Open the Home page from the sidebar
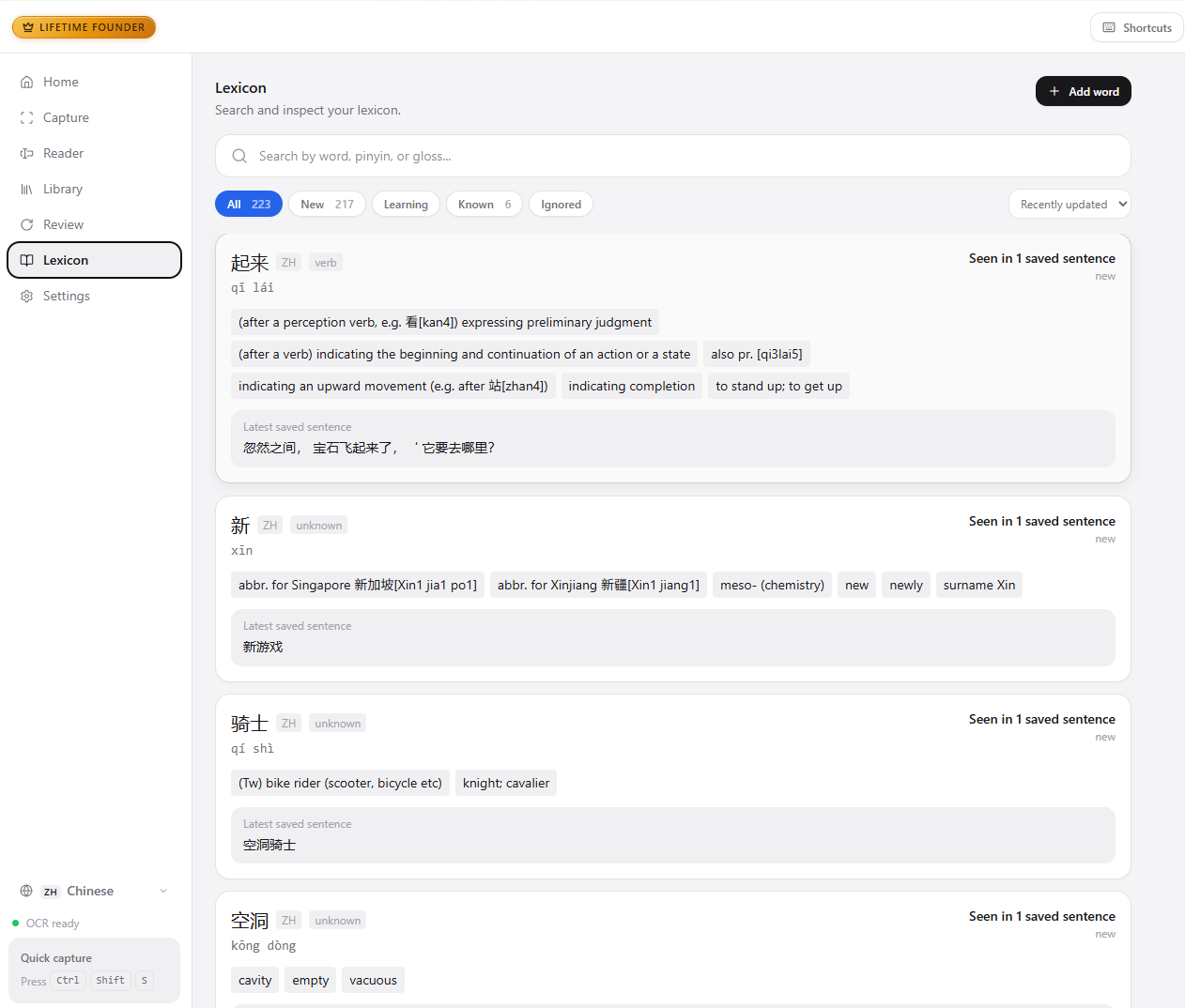Screen dimensions: 1185x1008 pyautogui.click(x=94, y=82)
